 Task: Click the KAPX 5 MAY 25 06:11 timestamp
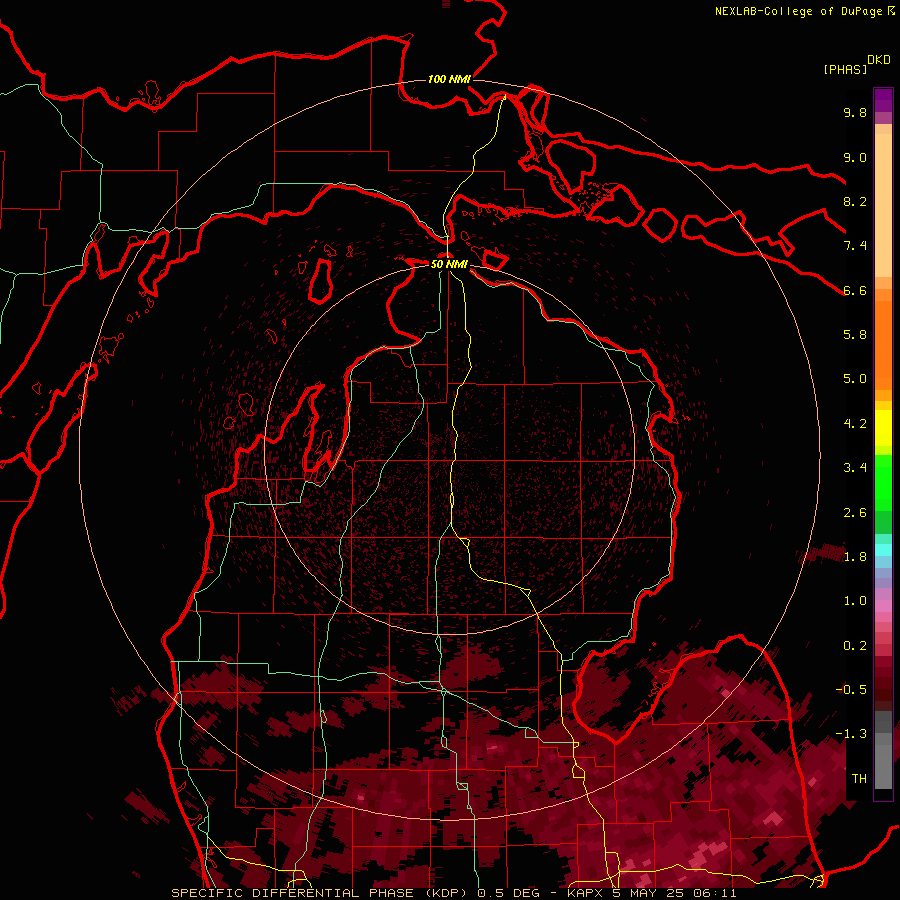click(651, 893)
